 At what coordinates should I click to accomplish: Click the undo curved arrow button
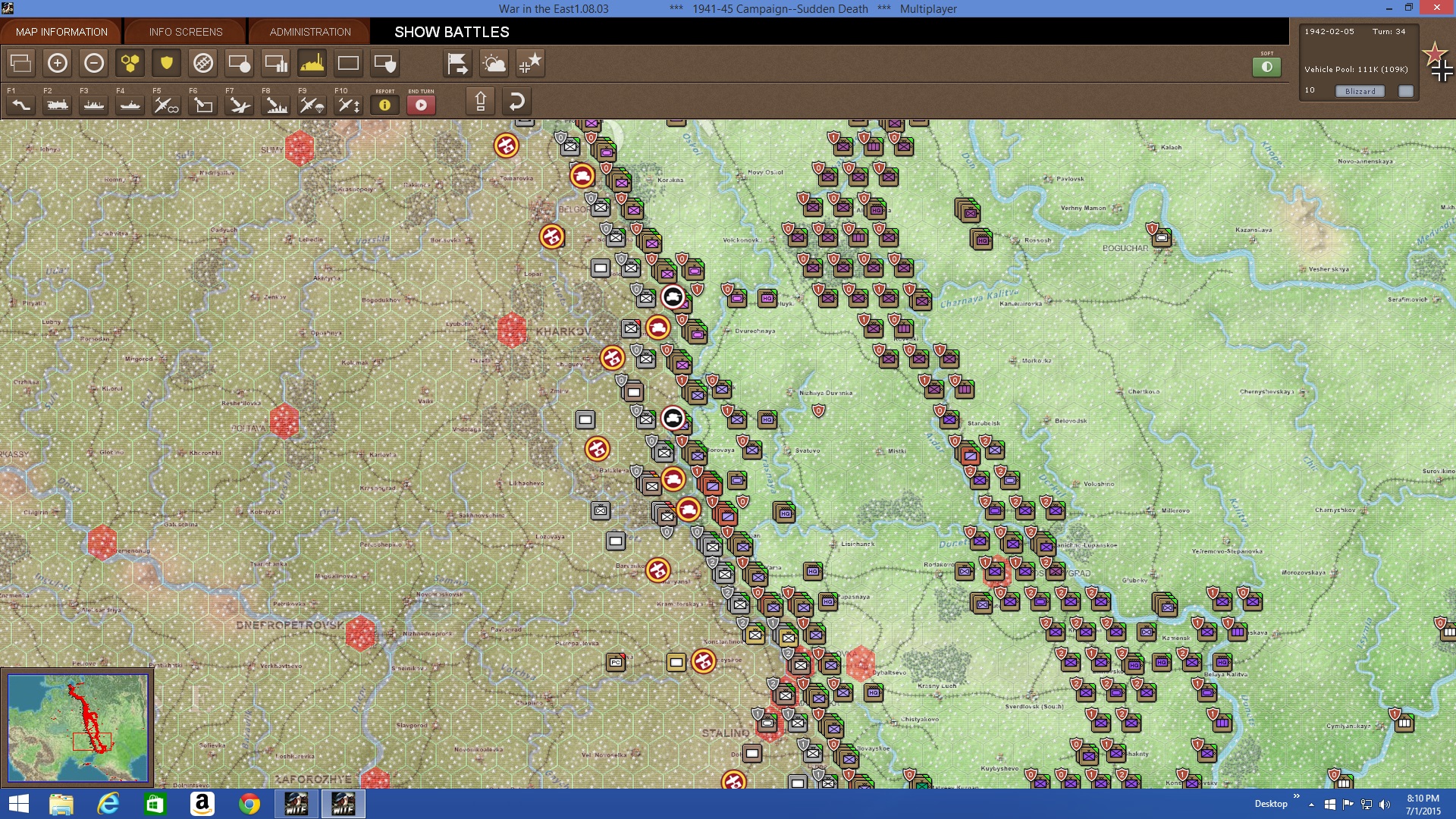pos(516,101)
